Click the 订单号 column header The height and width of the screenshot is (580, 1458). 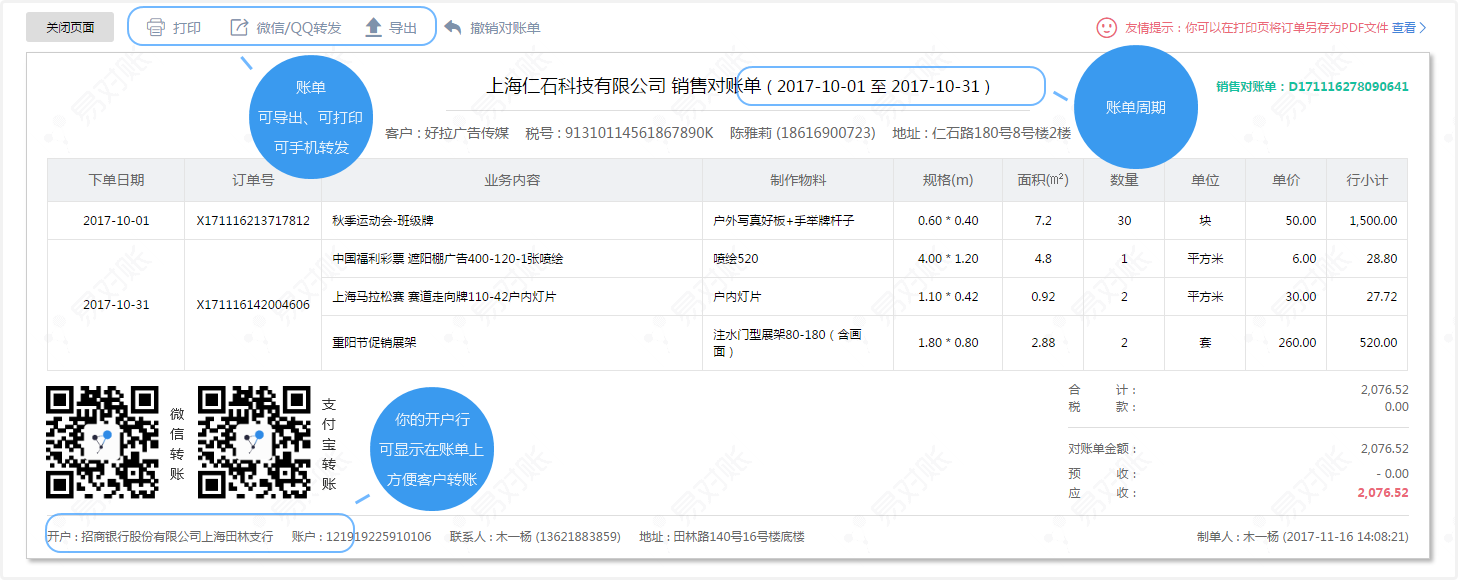pos(253,180)
